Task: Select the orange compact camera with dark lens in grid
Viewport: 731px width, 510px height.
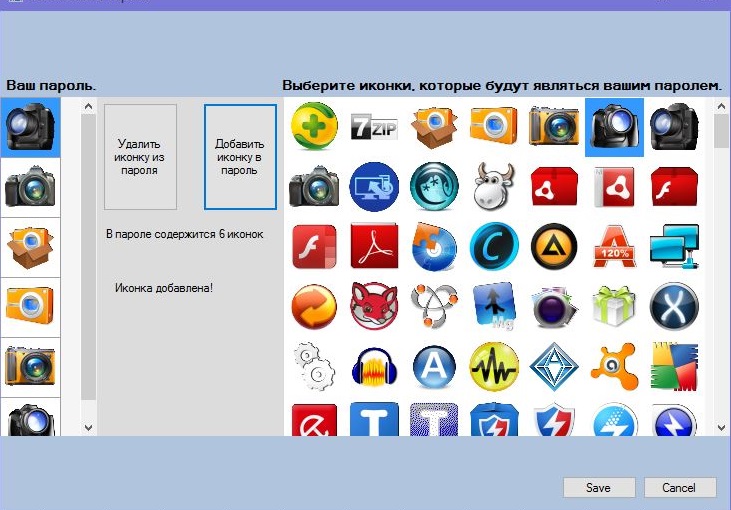Action: point(554,126)
